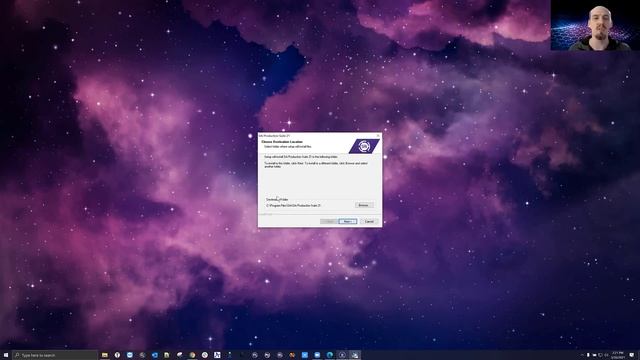Close the installer dialog with X
The image size is (640, 360).
pyautogui.click(x=378, y=136)
